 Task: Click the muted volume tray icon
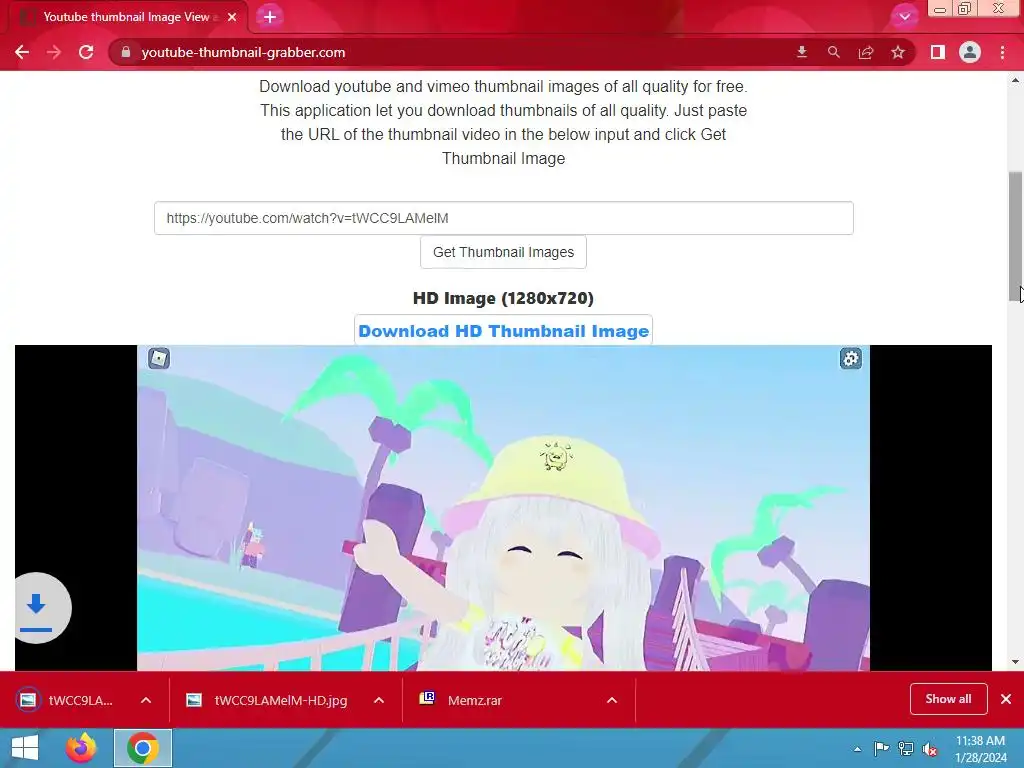coord(929,749)
